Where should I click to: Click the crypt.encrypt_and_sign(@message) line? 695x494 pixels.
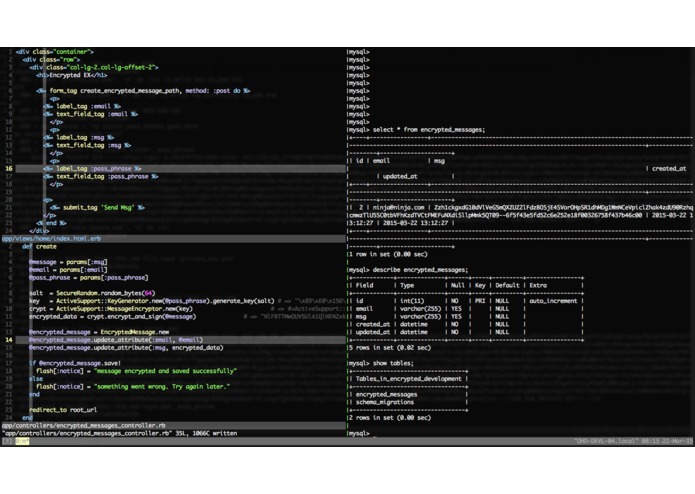113,316
